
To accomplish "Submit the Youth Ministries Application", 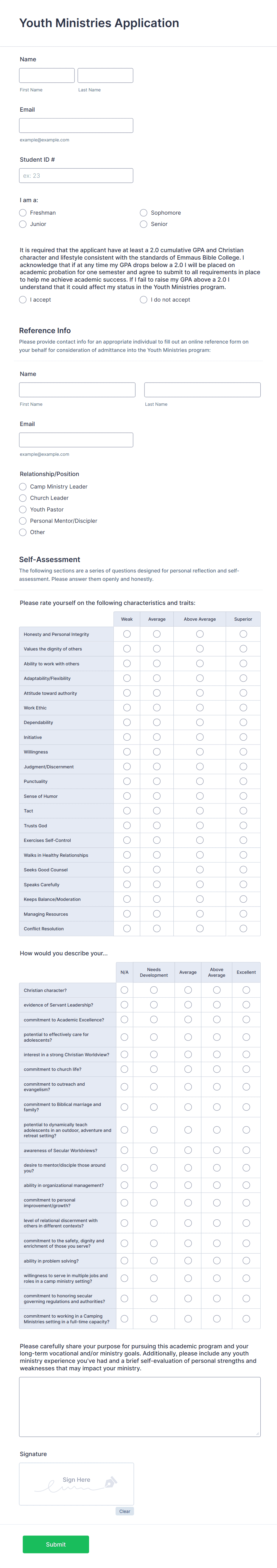I will [56, 1544].
